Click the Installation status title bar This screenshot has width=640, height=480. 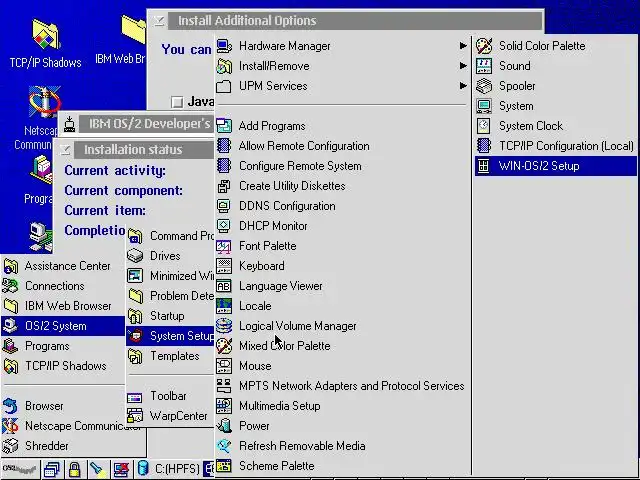(x=145, y=150)
